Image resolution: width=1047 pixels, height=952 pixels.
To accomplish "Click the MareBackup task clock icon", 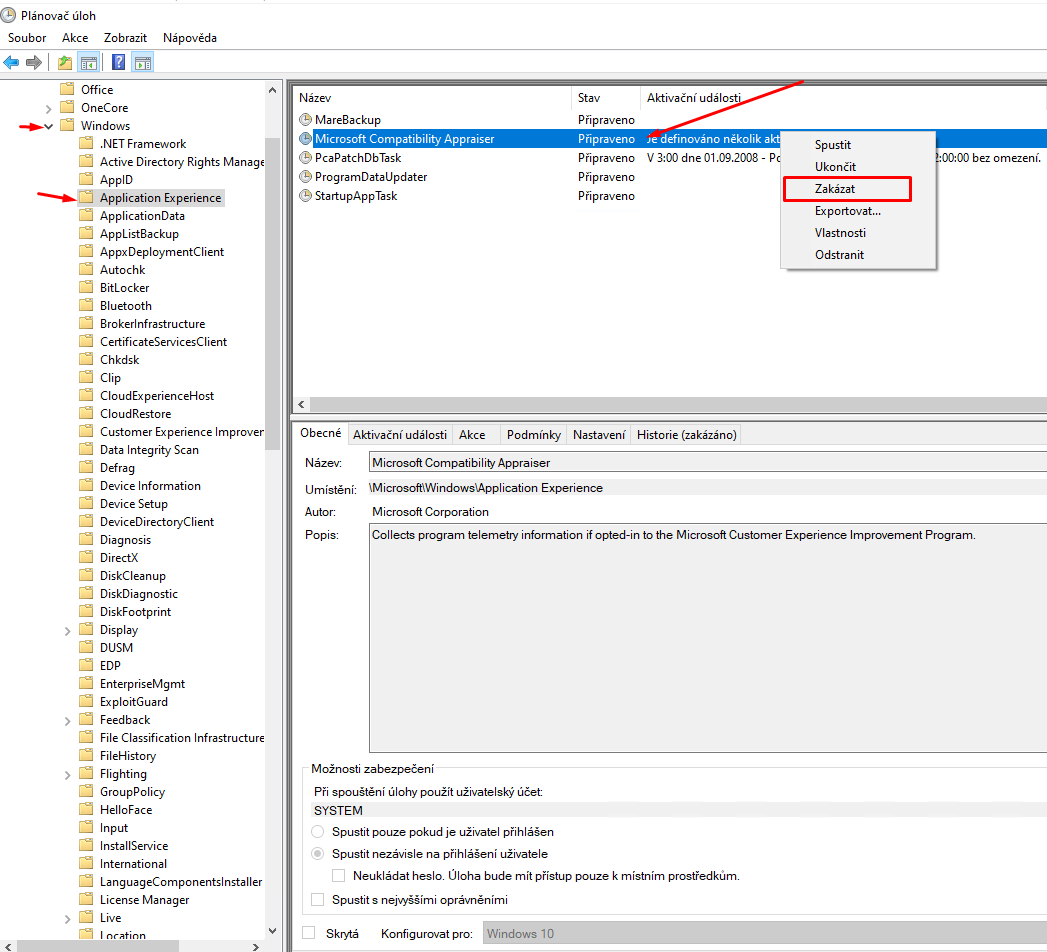I will click(305, 120).
